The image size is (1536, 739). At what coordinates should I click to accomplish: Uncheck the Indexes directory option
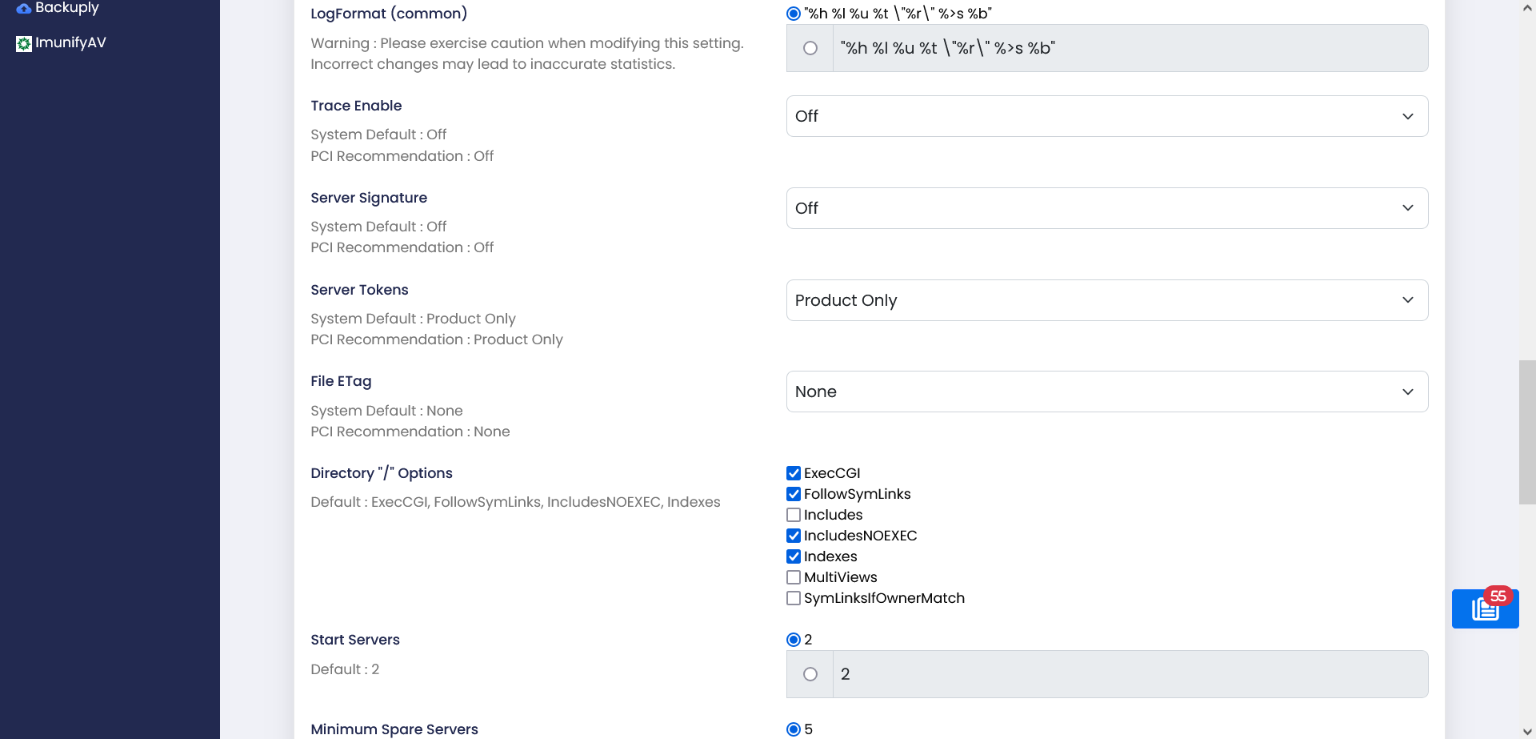pyautogui.click(x=794, y=557)
